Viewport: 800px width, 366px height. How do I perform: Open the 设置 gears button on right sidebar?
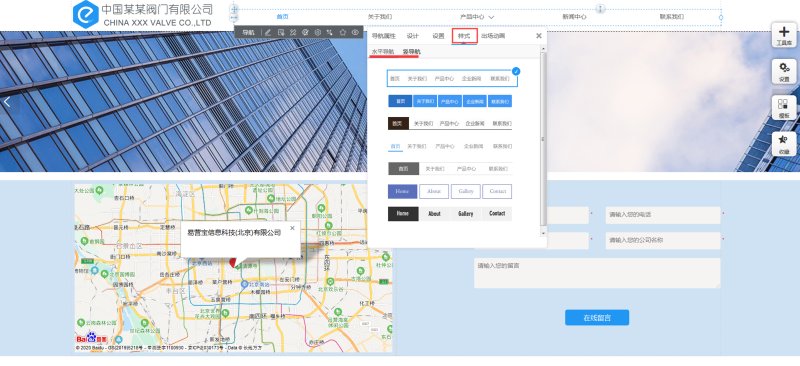(784, 72)
